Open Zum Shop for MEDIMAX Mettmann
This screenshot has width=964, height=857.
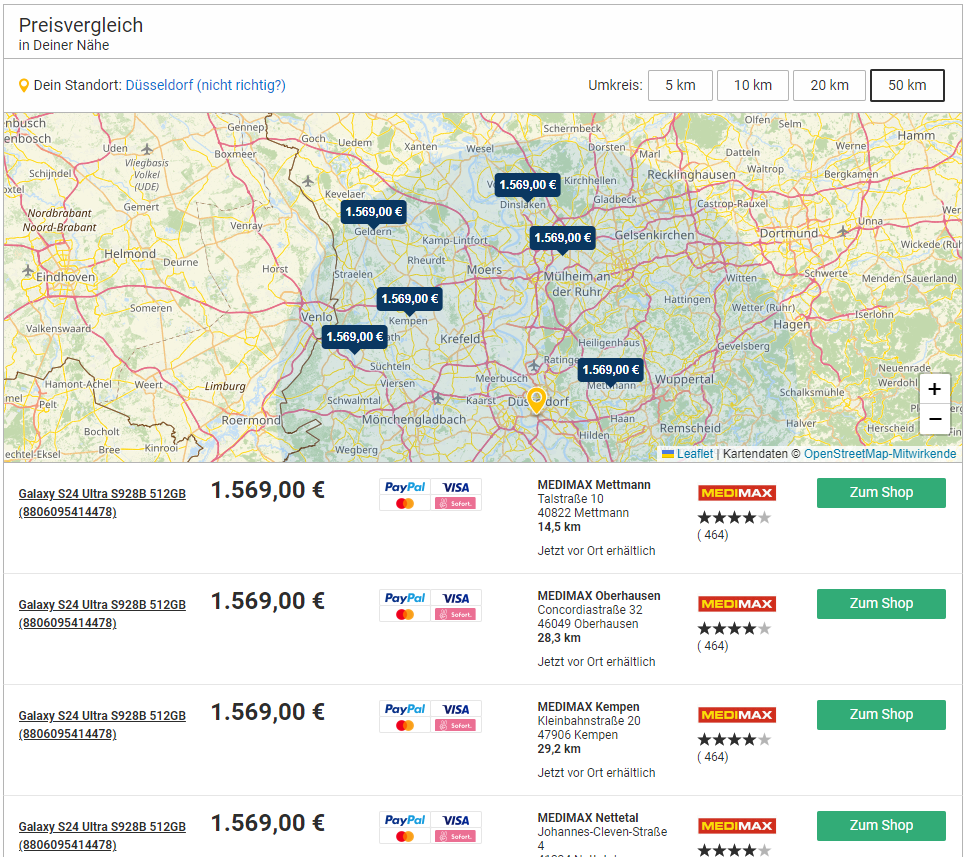[881, 492]
